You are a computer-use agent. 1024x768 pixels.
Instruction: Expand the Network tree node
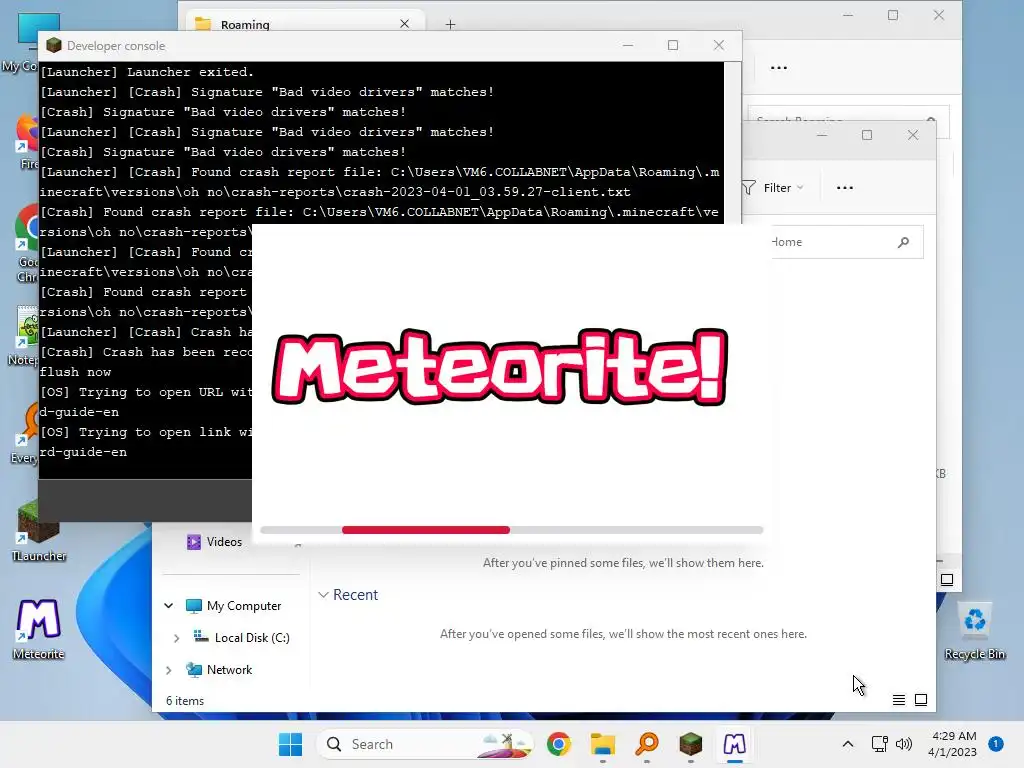pyautogui.click(x=168, y=670)
